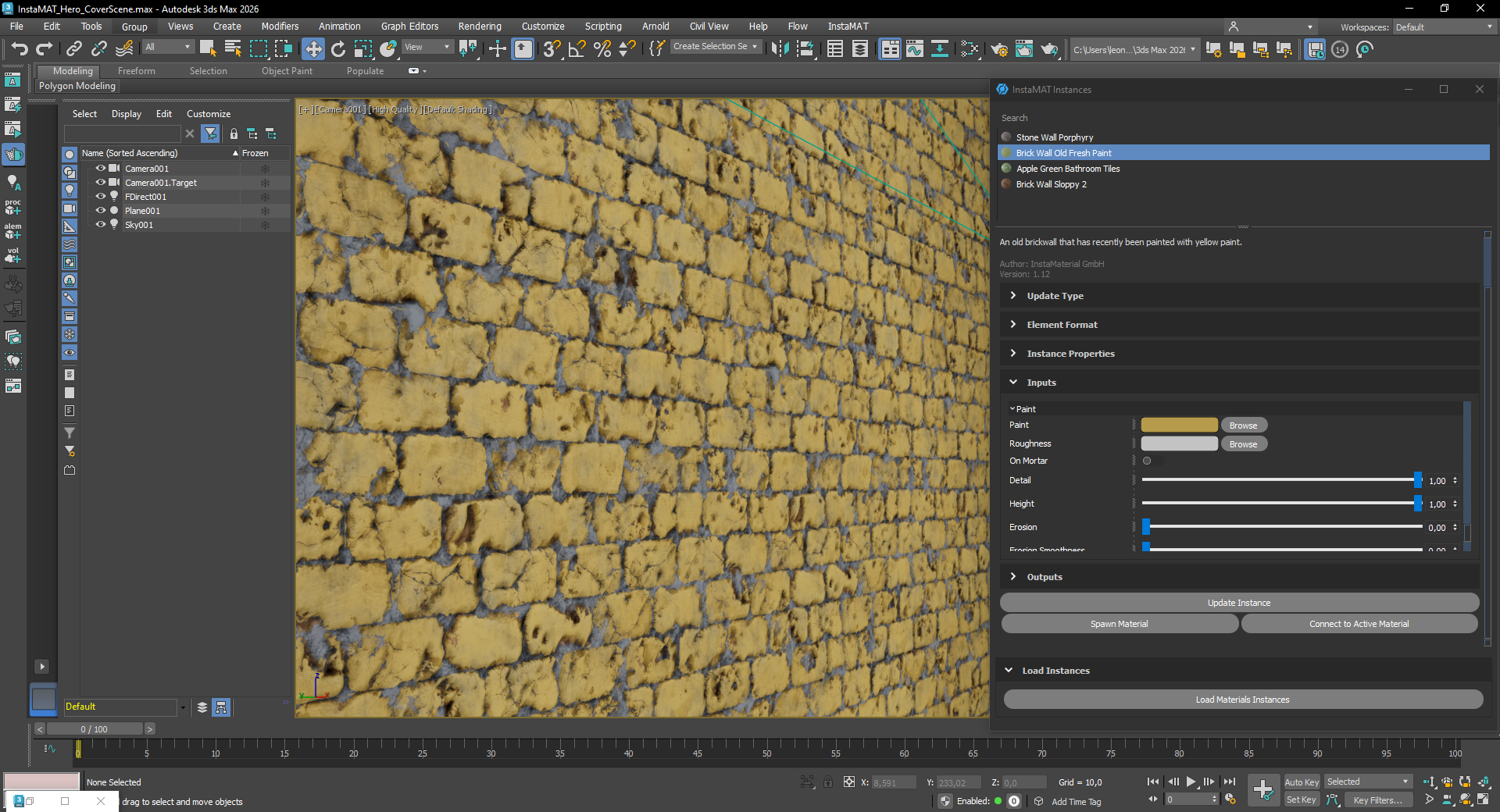
Task: Toggle the Angle Snap icon
Action: 577,49
